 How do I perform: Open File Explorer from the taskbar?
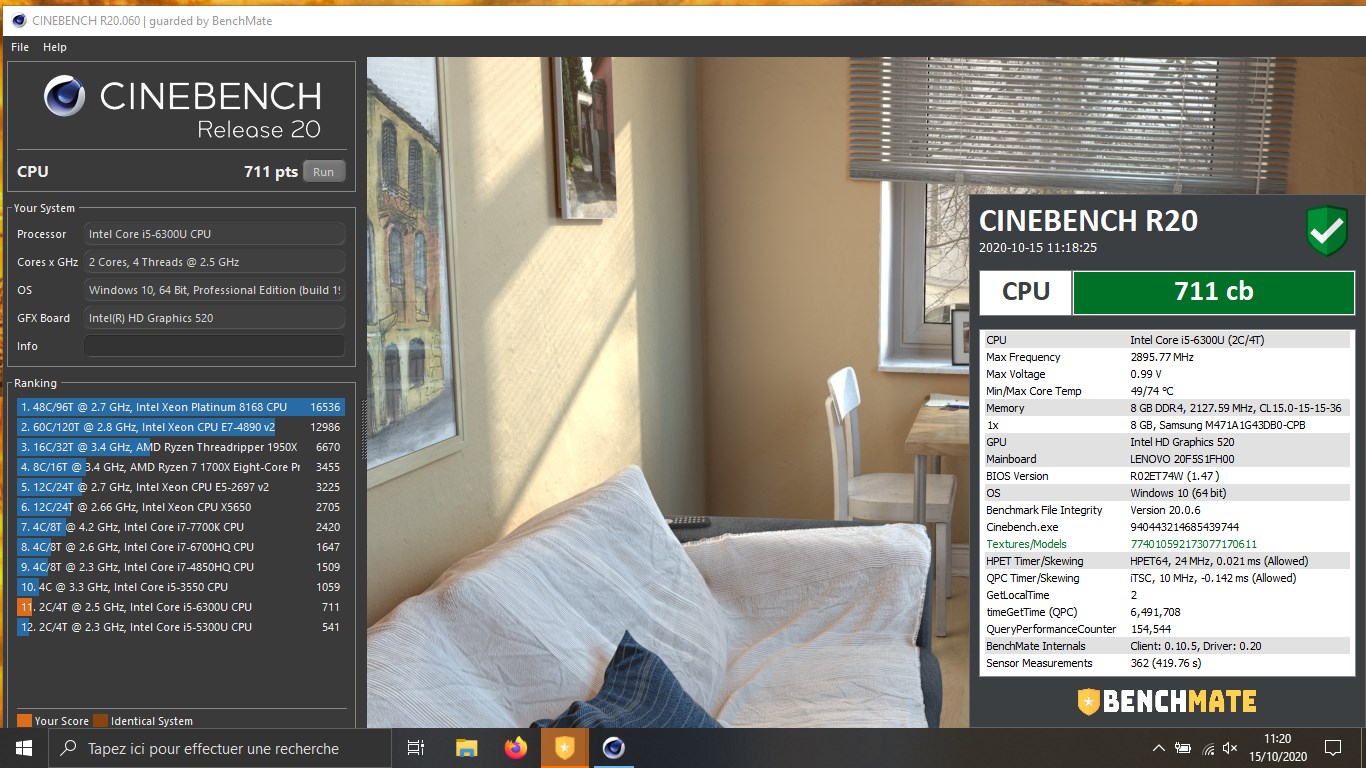(466, 748)
